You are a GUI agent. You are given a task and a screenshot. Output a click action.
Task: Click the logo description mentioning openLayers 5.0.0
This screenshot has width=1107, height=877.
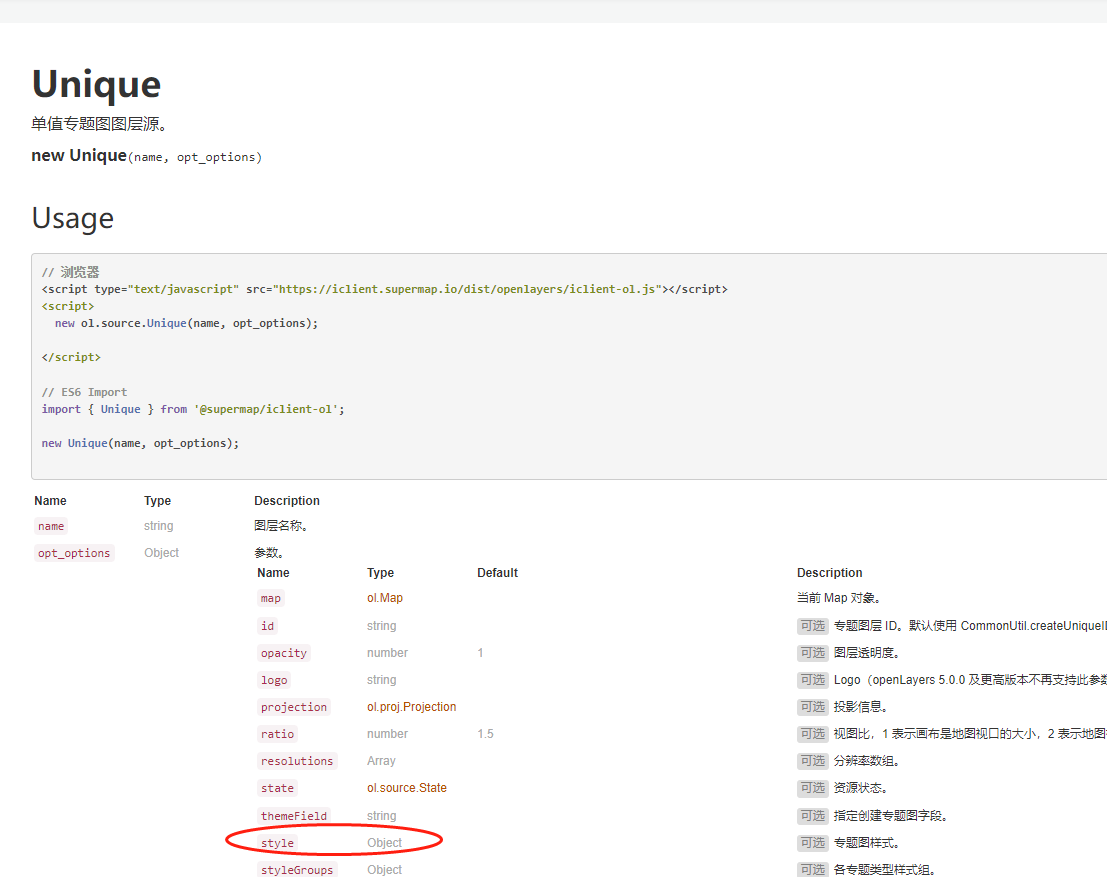coord(970,680)
